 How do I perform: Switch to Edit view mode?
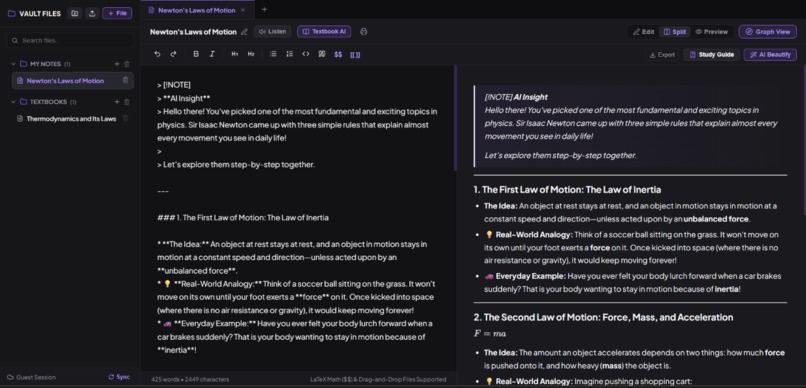coord(644,32)
